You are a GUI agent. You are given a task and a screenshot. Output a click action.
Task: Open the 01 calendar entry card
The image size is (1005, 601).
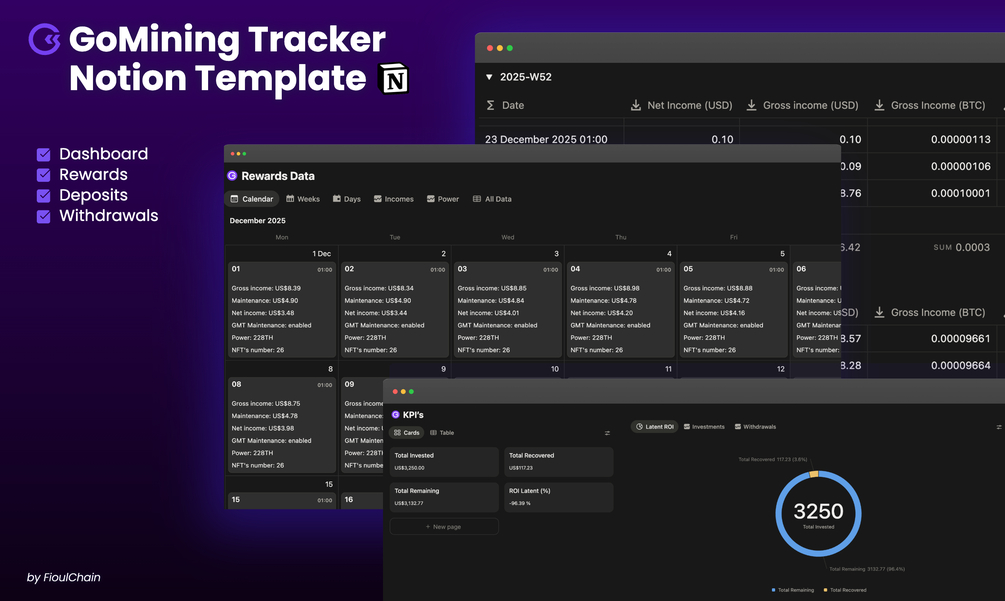(281, 309)
